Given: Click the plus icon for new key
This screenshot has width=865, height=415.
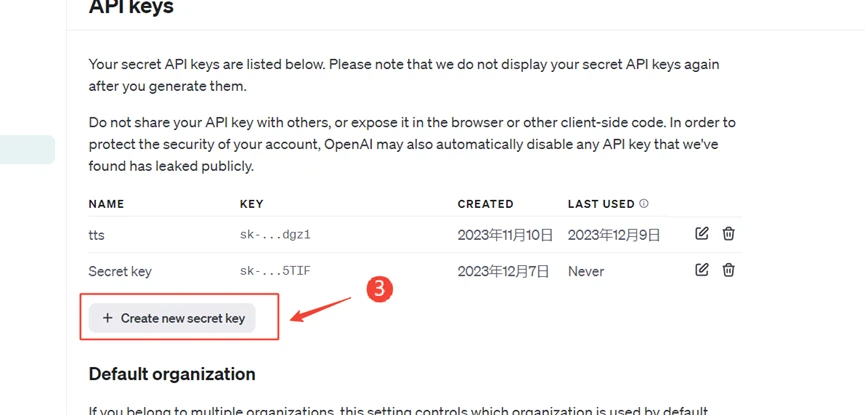Looking at the screenshot, I should point(108,318).
